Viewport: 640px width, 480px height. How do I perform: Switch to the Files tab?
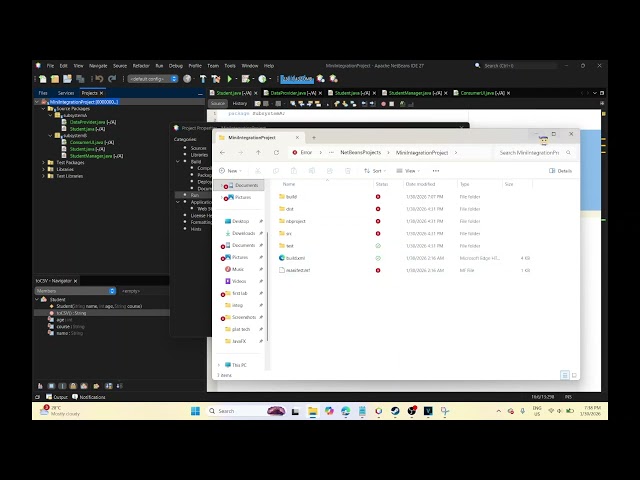[43, 93]
